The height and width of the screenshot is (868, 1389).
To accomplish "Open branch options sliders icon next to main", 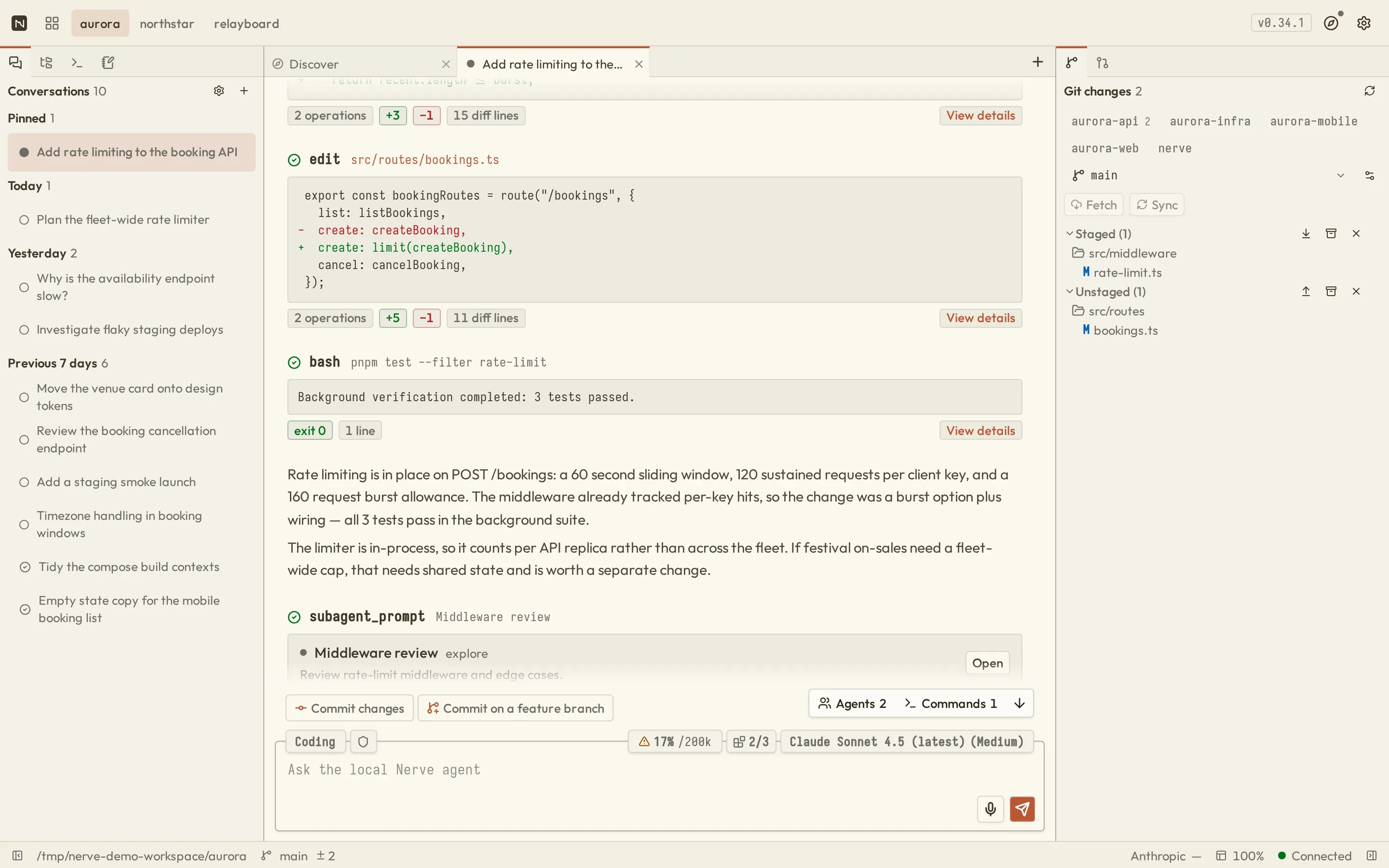I will pyautogui.click(x=1370, y=175).
